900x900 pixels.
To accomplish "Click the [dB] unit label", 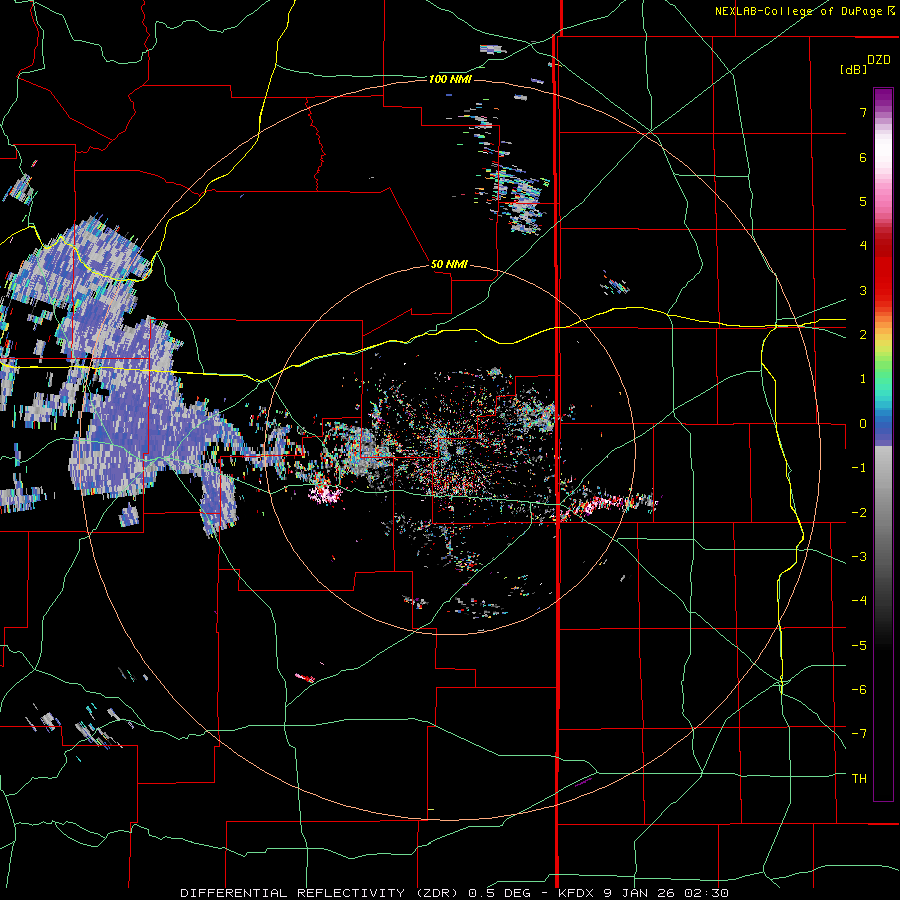I will (853, 69).
